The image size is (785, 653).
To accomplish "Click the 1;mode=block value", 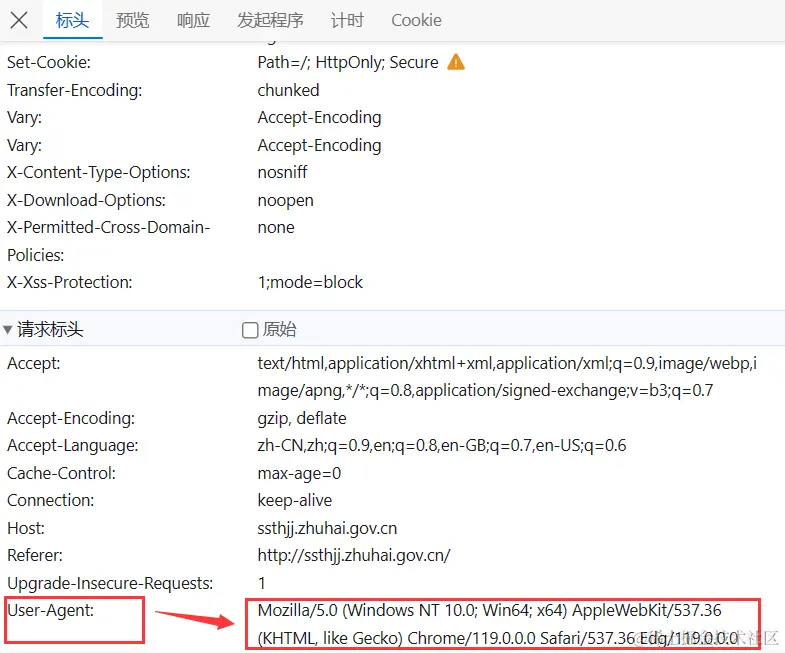I will [310, 282].
